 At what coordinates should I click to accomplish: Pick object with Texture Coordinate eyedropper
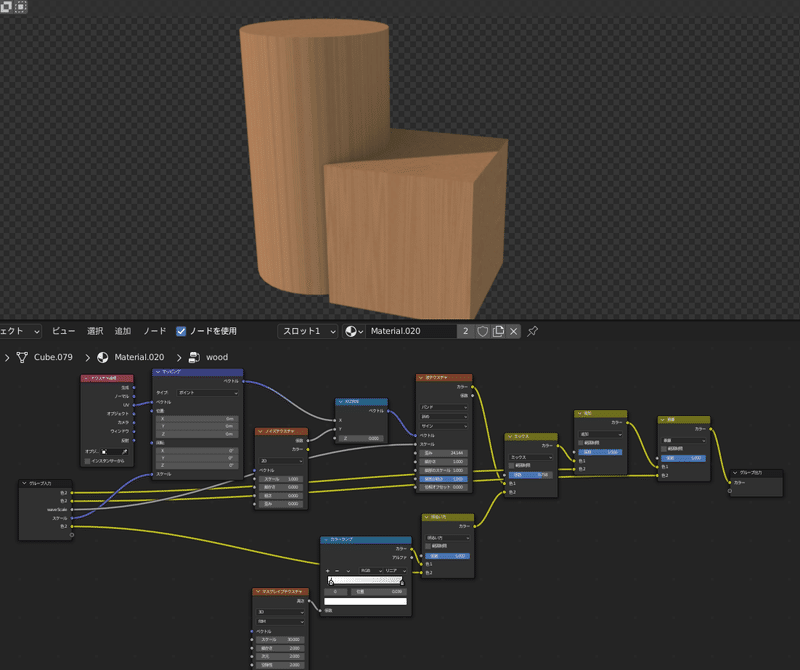pos(124,452)
